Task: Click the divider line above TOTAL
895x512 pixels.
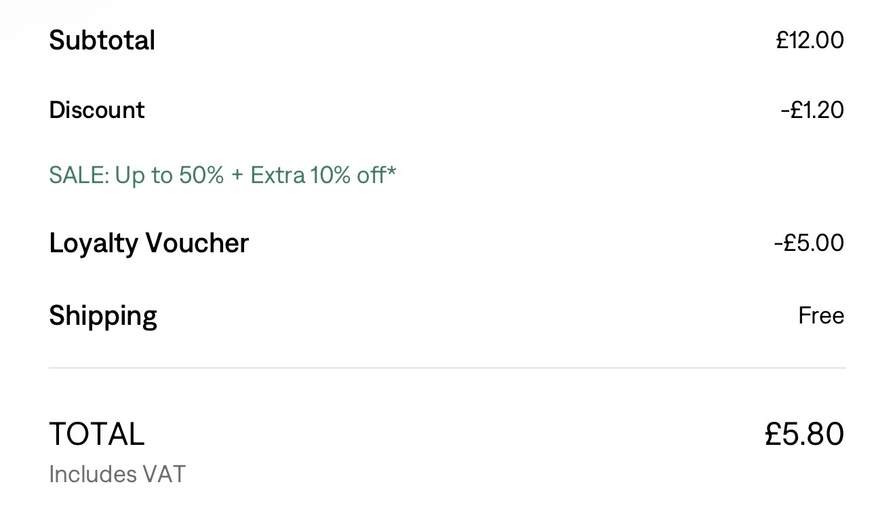Action: (x=447, y=368)
